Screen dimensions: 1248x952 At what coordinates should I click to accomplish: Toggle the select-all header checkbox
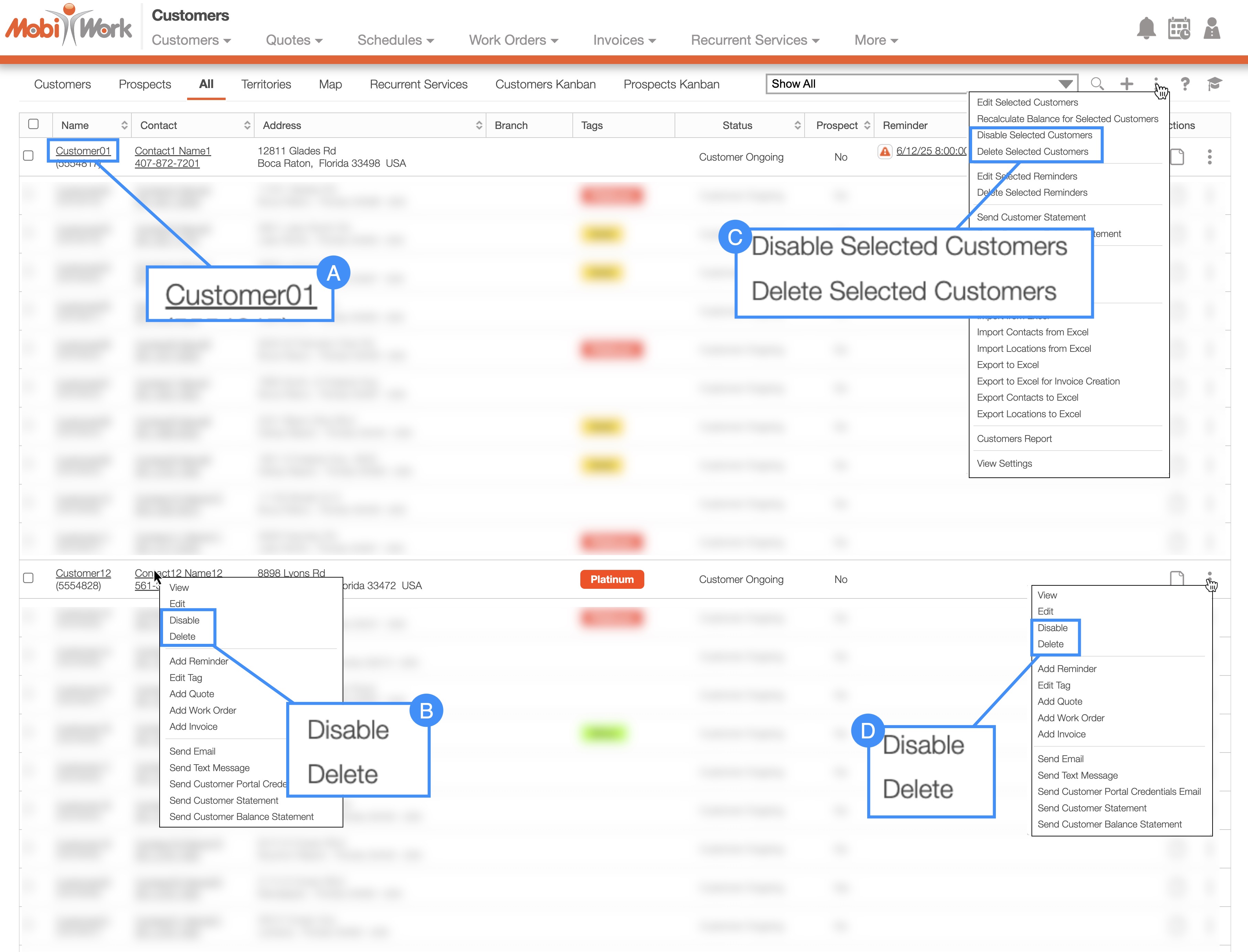tap(33, 124)
